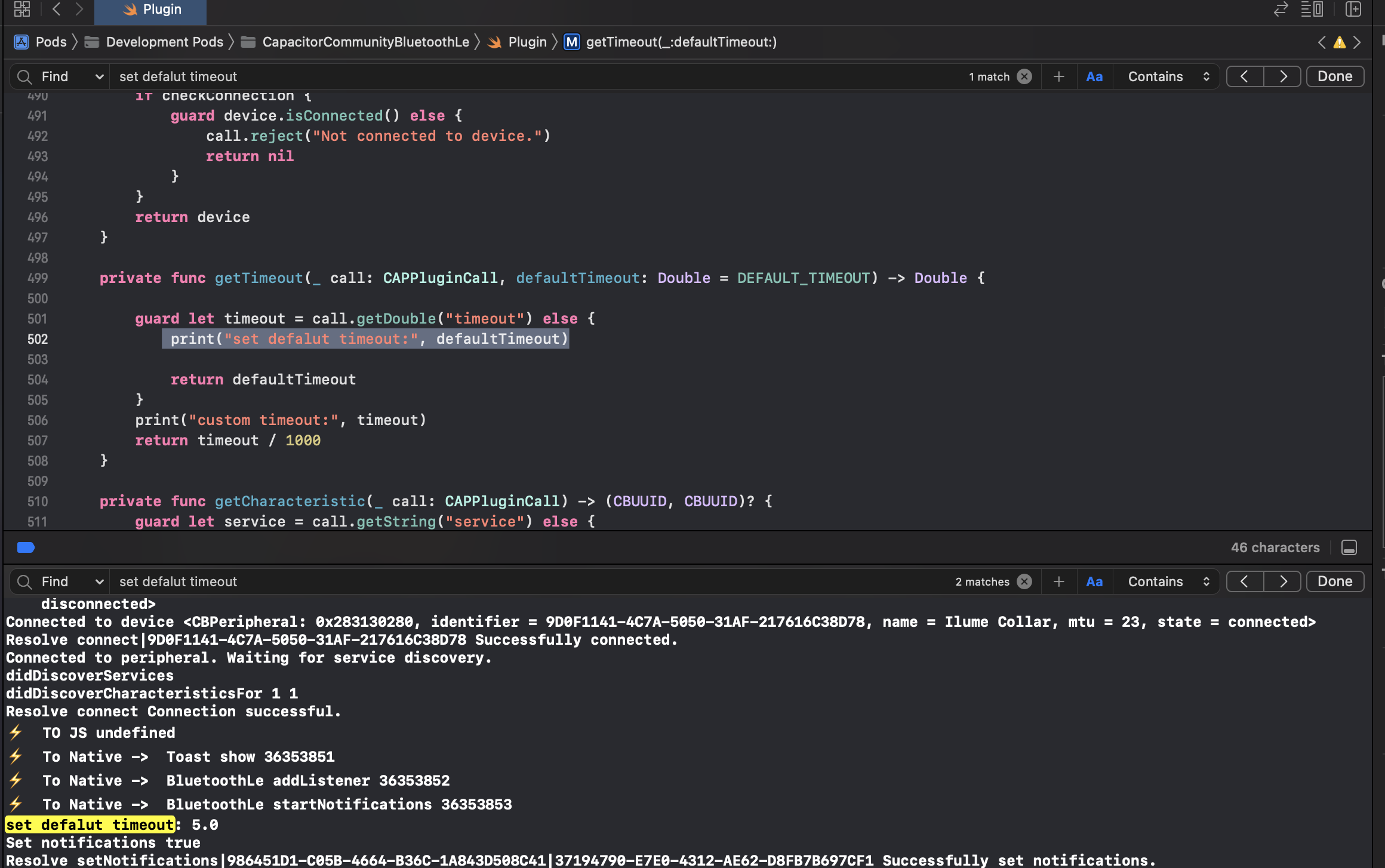
Task: Open the related items menu in the jump bar
Action: (x=21, y=10)
